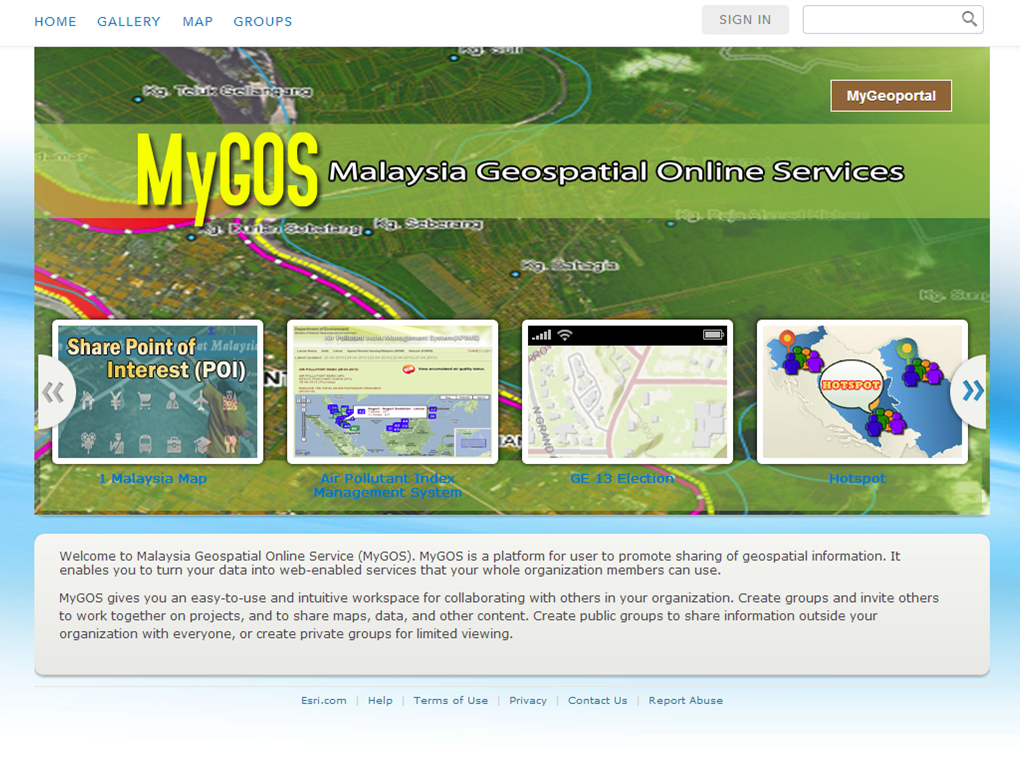The width and height of the screenshot is (1020, 761).
Task: Open the Terms of Use link
Action: (450, 701)
